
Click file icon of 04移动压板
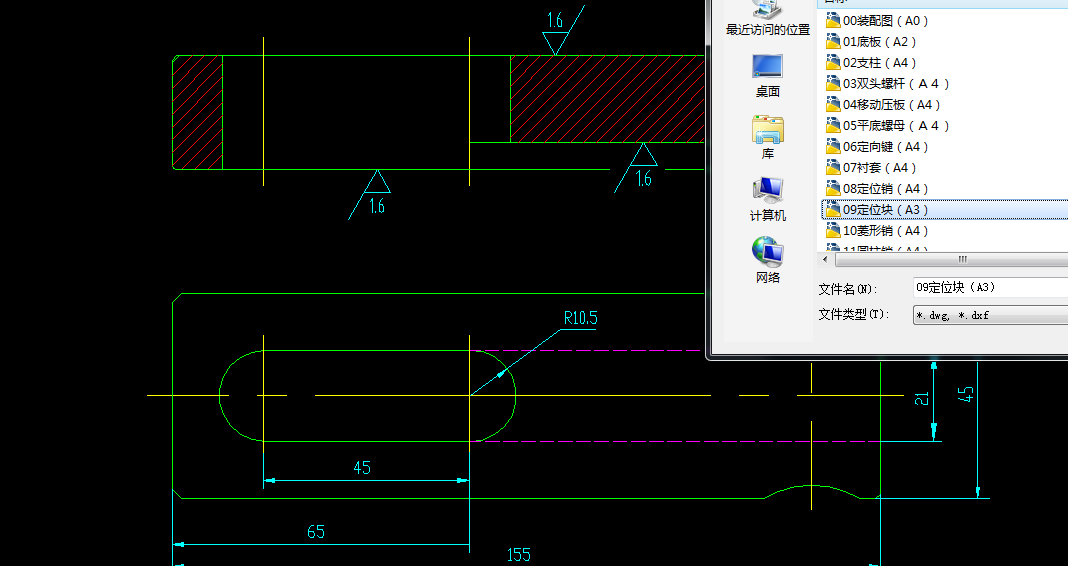[833, 104]
